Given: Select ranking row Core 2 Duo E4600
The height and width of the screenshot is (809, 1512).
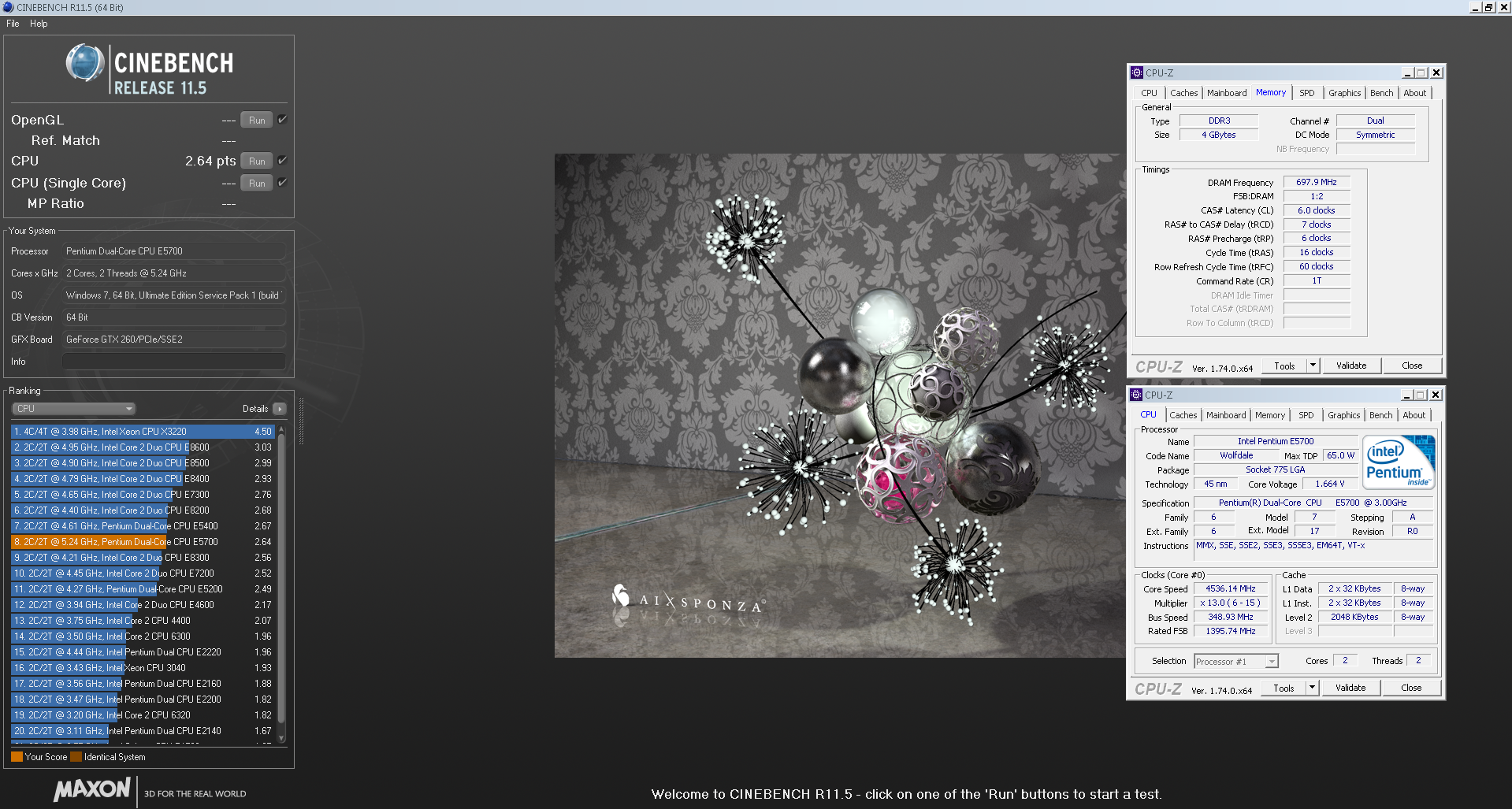Looking at the screenshot, I should pyautogui.click(x=143, y=605).
